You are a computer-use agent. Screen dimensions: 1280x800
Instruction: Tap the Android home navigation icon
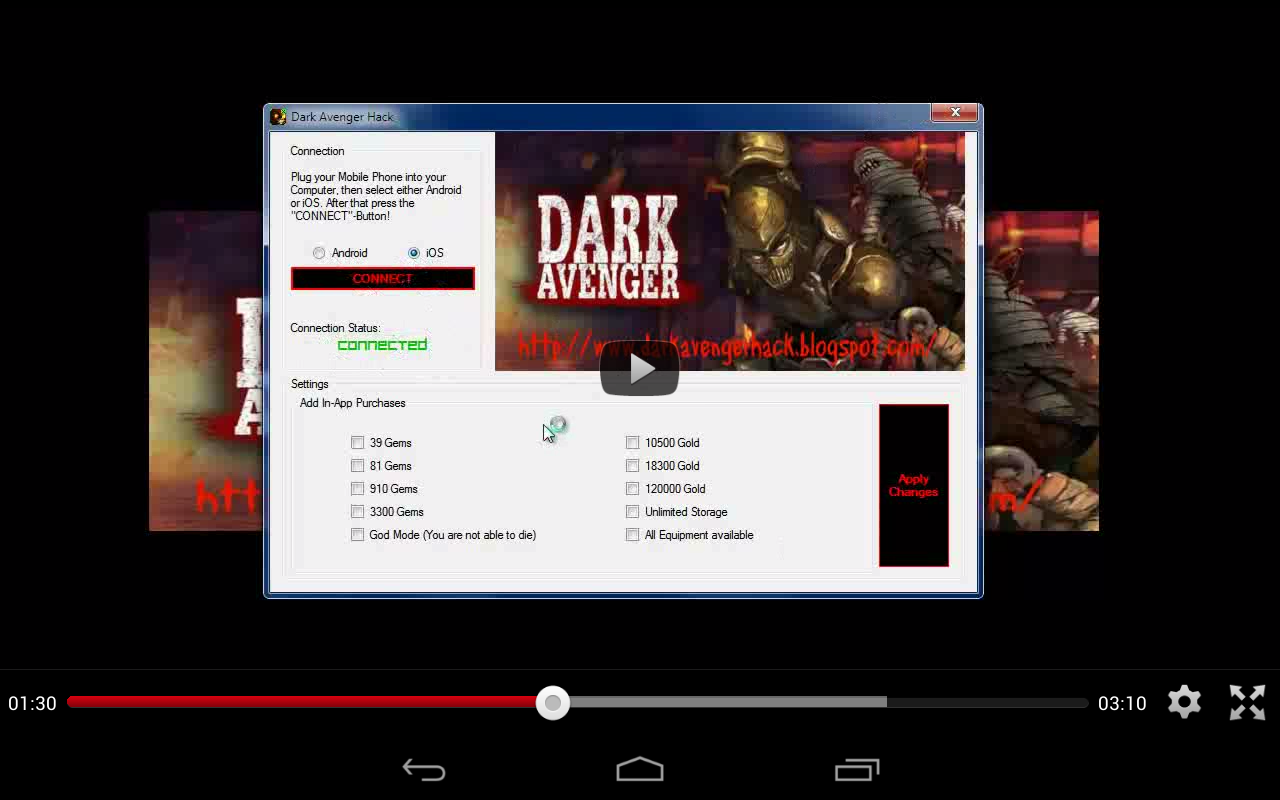coord(640,769)
